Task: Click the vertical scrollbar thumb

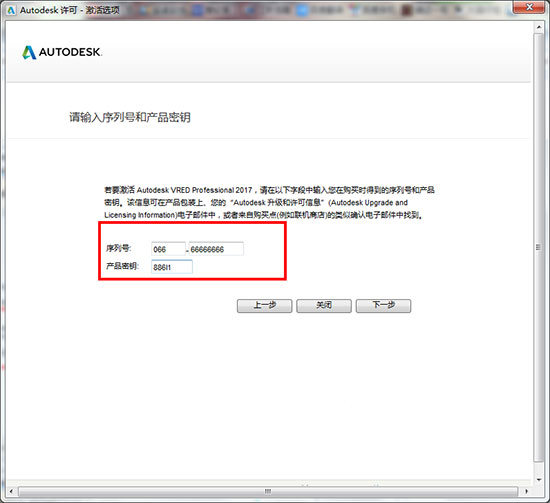Action: click(538, 247)
